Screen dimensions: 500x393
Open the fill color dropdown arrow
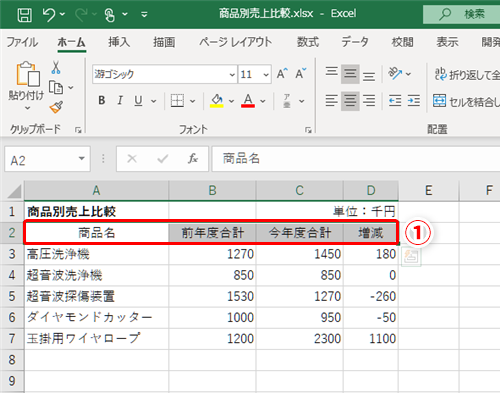coord(231,101)
